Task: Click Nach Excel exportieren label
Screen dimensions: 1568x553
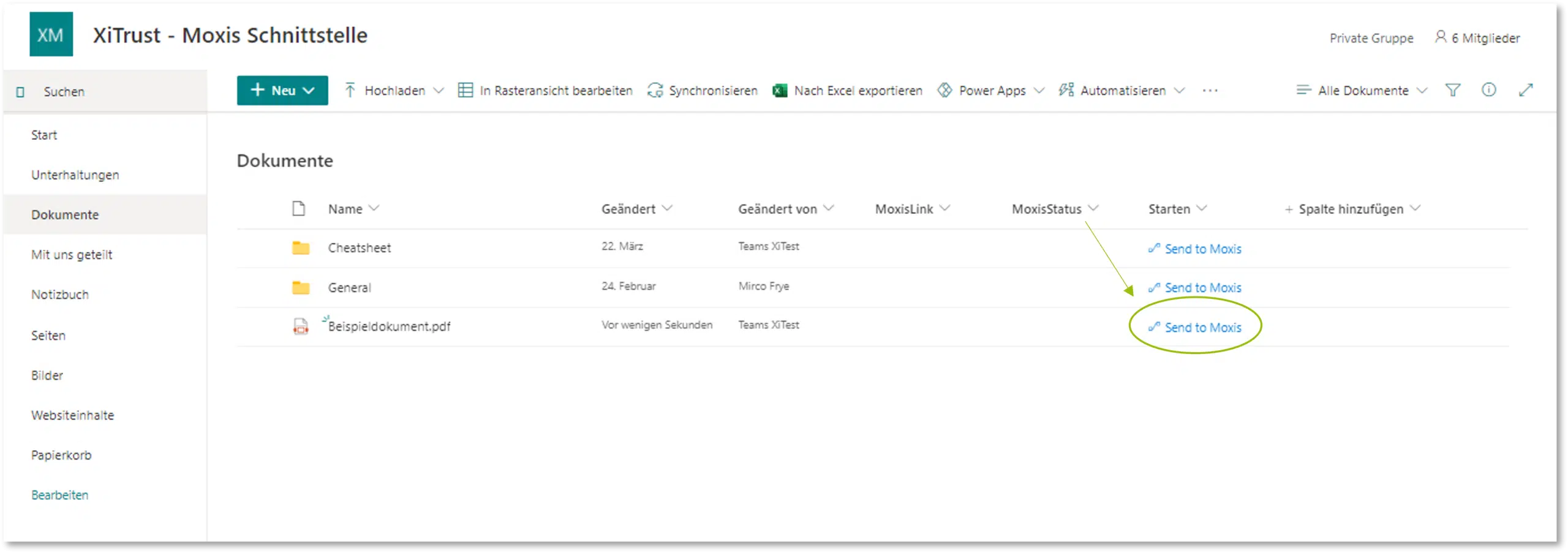Action: point(858,91)
